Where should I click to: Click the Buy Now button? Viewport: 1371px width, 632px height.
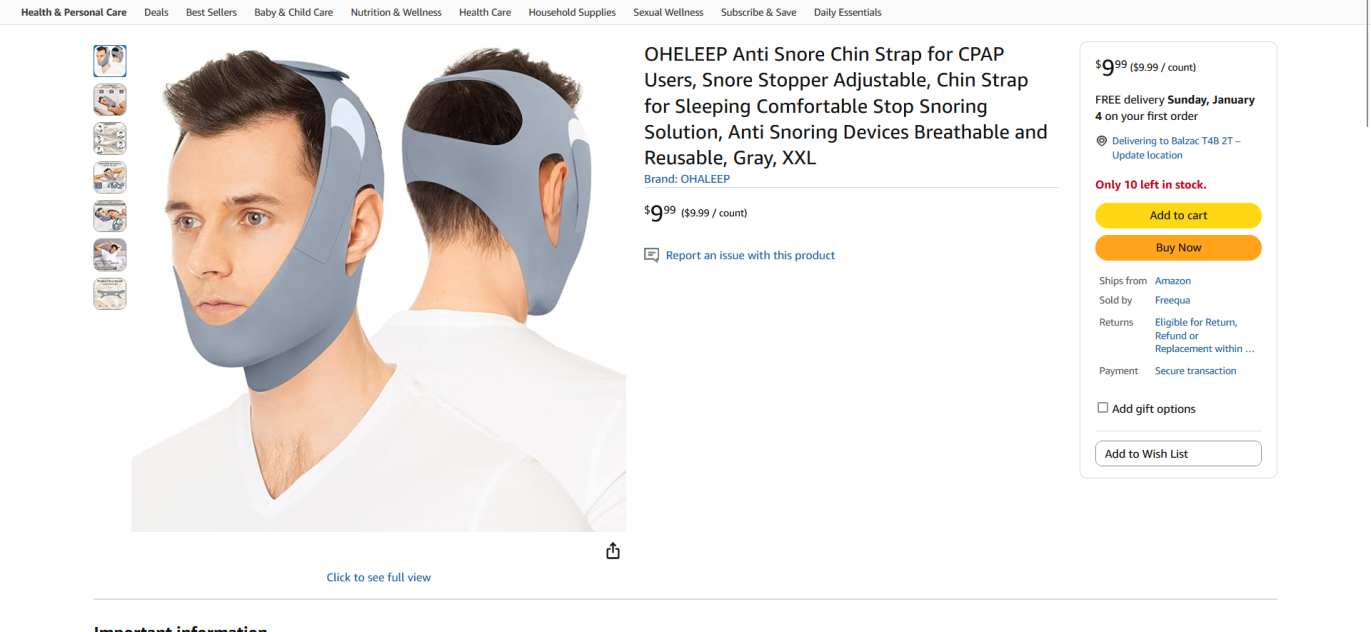[1178, 247]
